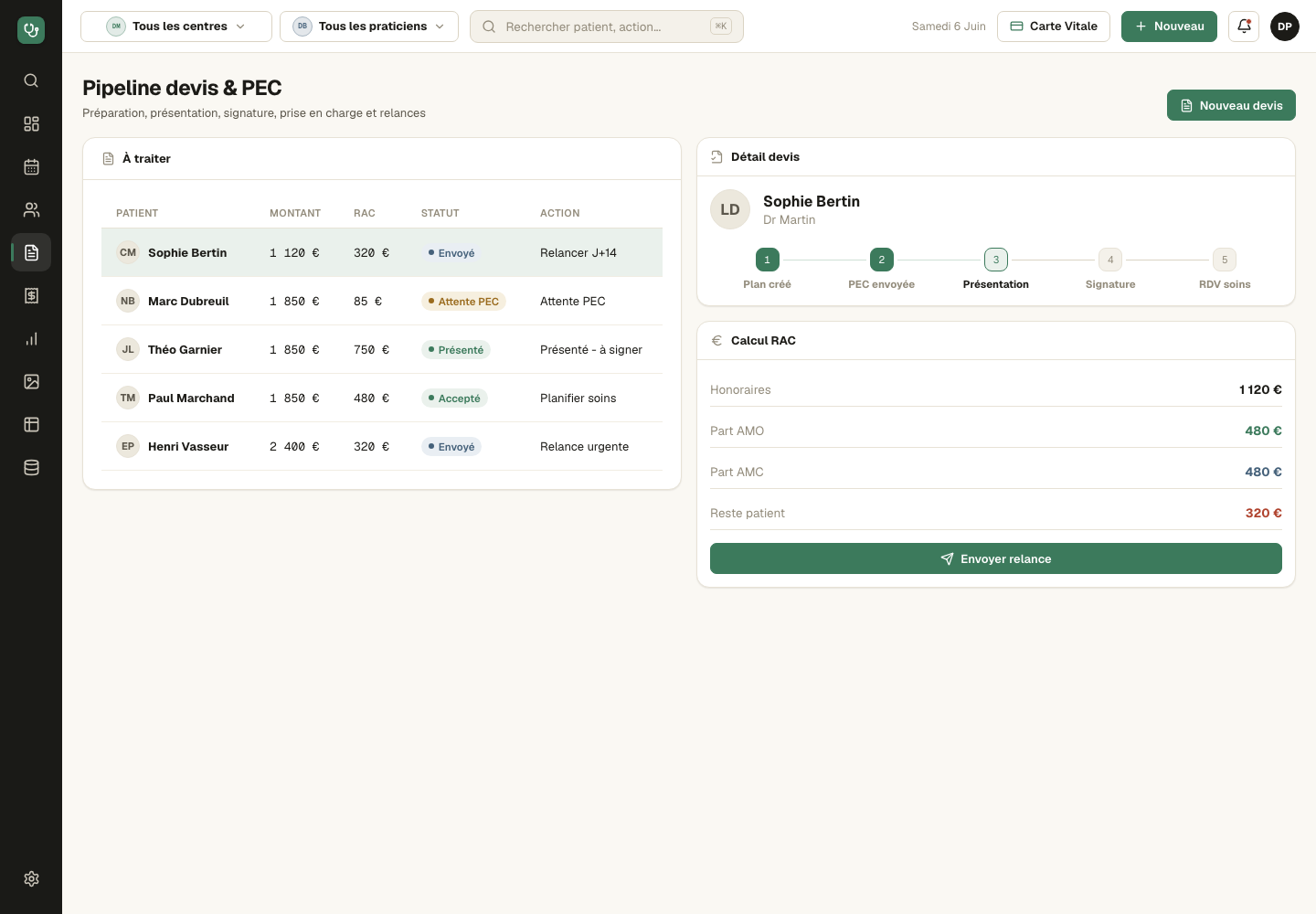Send reminder with Envoyer relance
Image resolution: width=1316 pixels, height=914 pixels.
tap(996, 558)
